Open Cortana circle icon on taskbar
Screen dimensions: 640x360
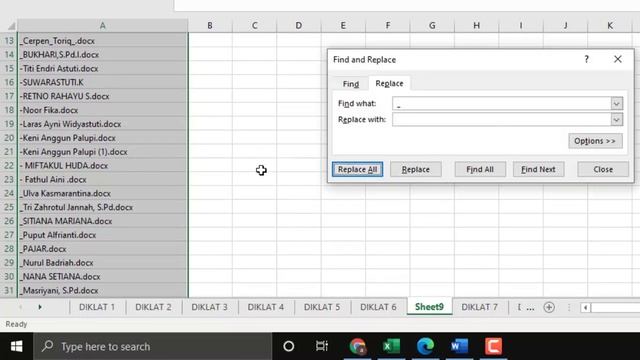[x=289, y=347]
